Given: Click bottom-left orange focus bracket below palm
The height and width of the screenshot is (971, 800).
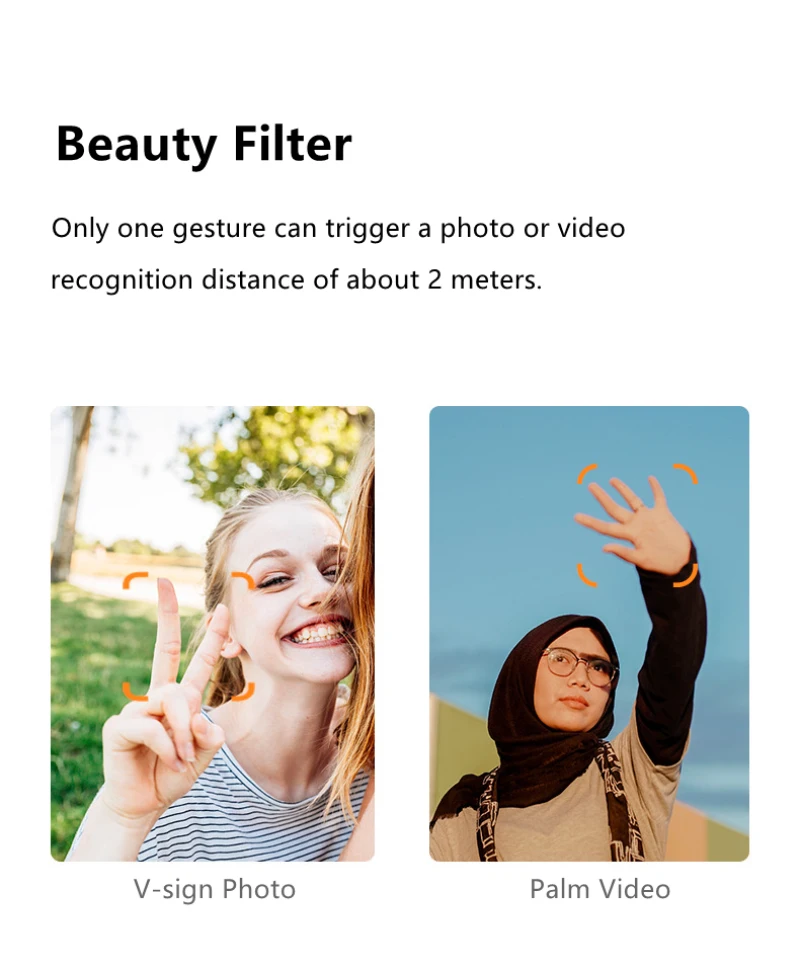Looking at the screenshot, I should pos(587,575).
